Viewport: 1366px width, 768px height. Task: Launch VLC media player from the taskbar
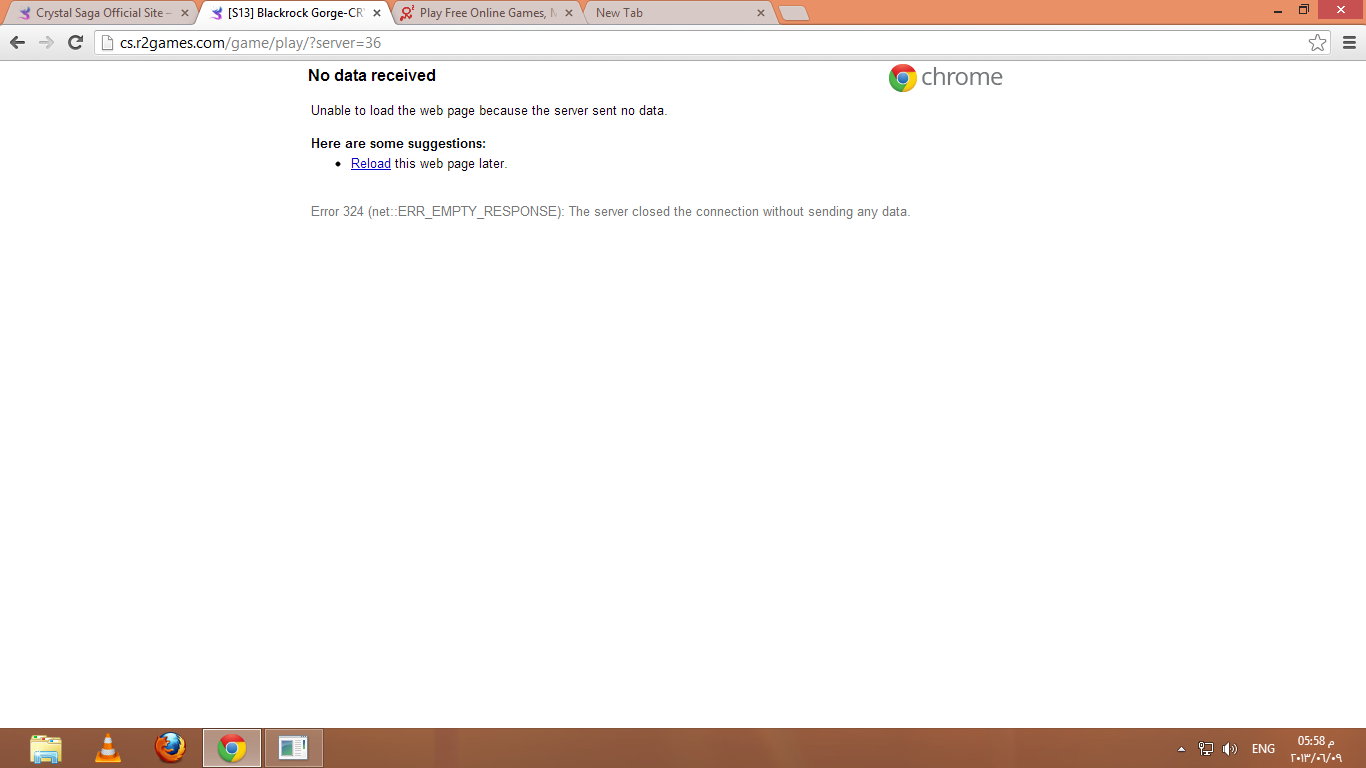tap(108, 748)
